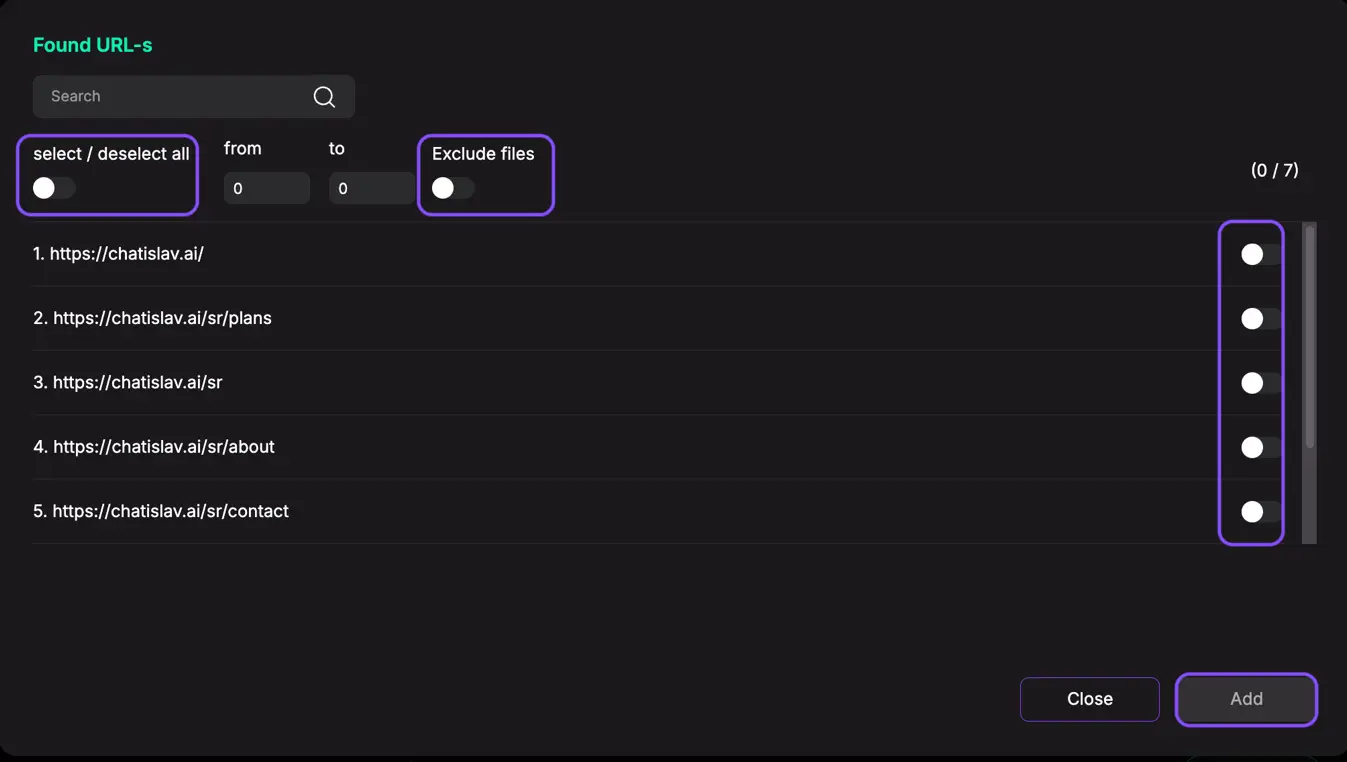Click the Close button
Viewport: 1347px width, 762px height.
[1090, 699]
